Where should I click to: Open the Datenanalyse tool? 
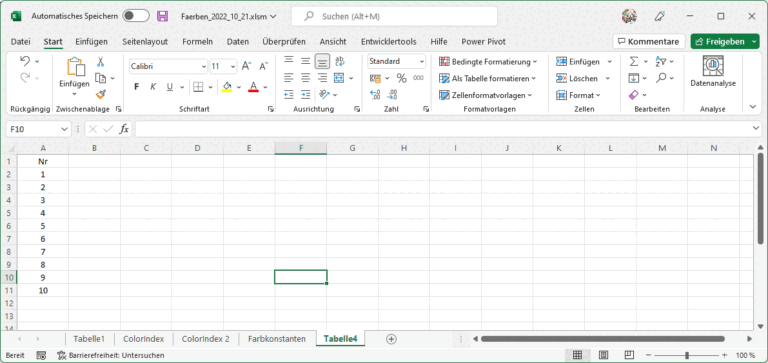tap(713, 72)
